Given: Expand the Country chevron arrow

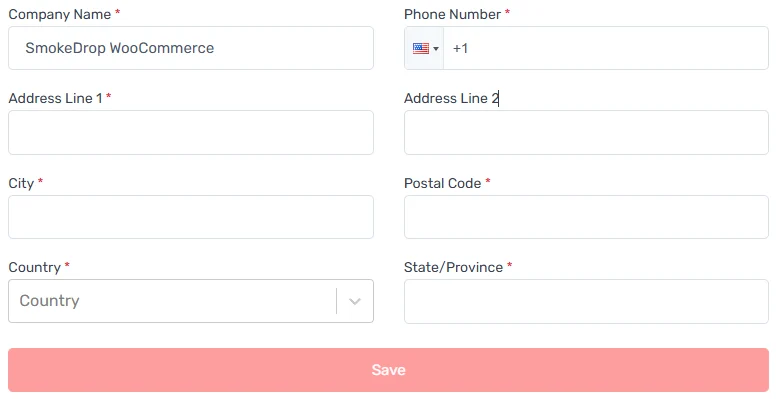Looking at the screenshot, I should (x=355, y=301).
